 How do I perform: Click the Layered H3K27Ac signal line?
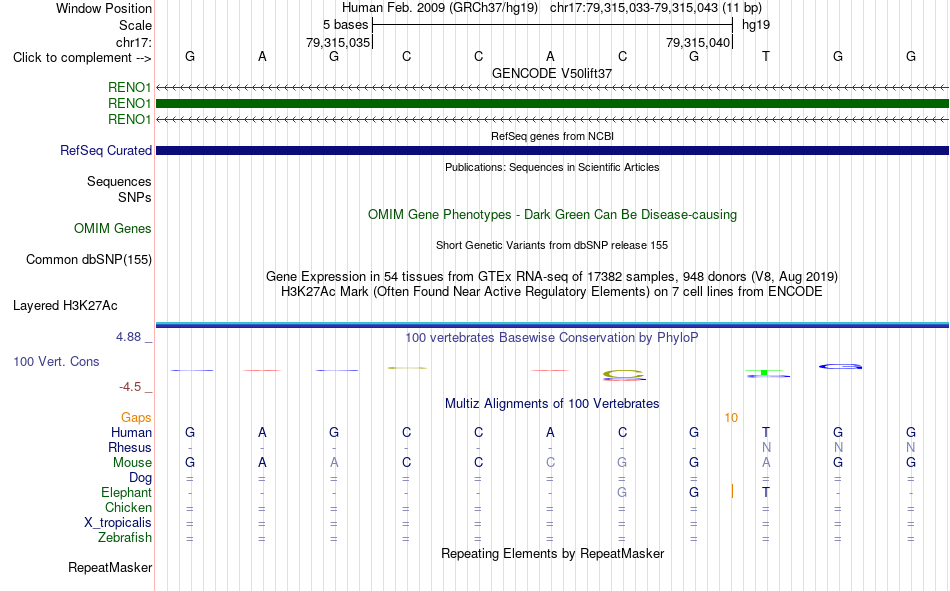coord(552,325)
